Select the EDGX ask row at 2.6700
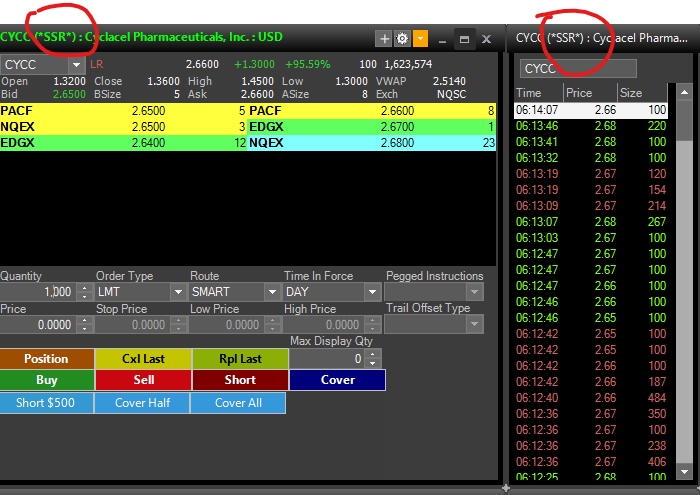The image size is (700, 495). [x=371, y=127]
